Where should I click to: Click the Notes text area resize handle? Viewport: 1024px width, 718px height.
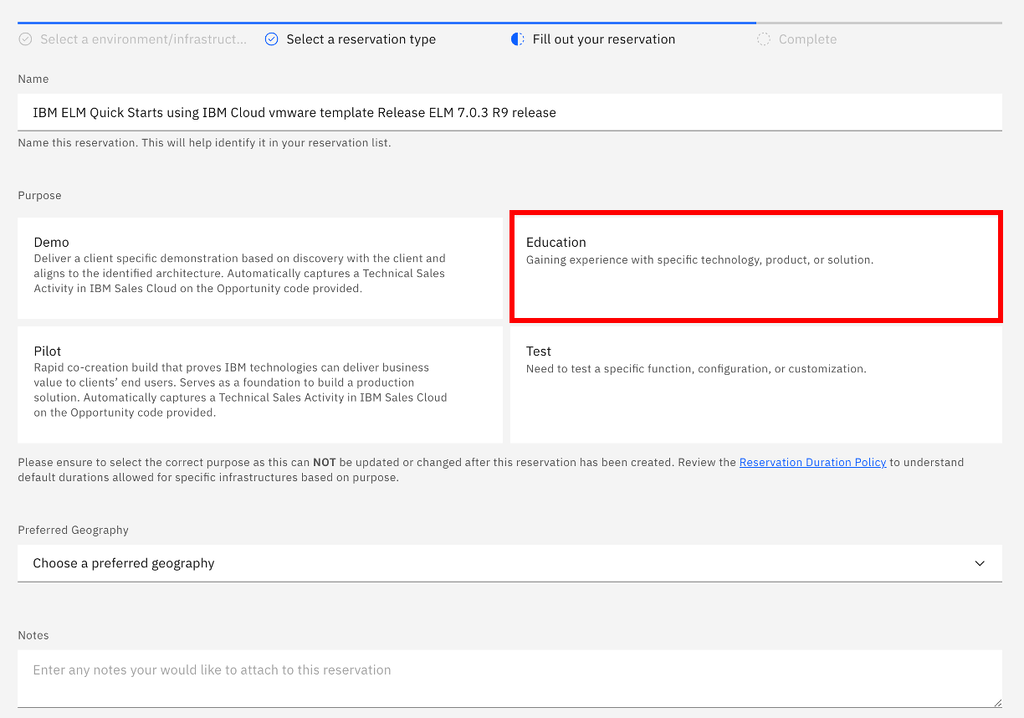click(x=997, y=702)
